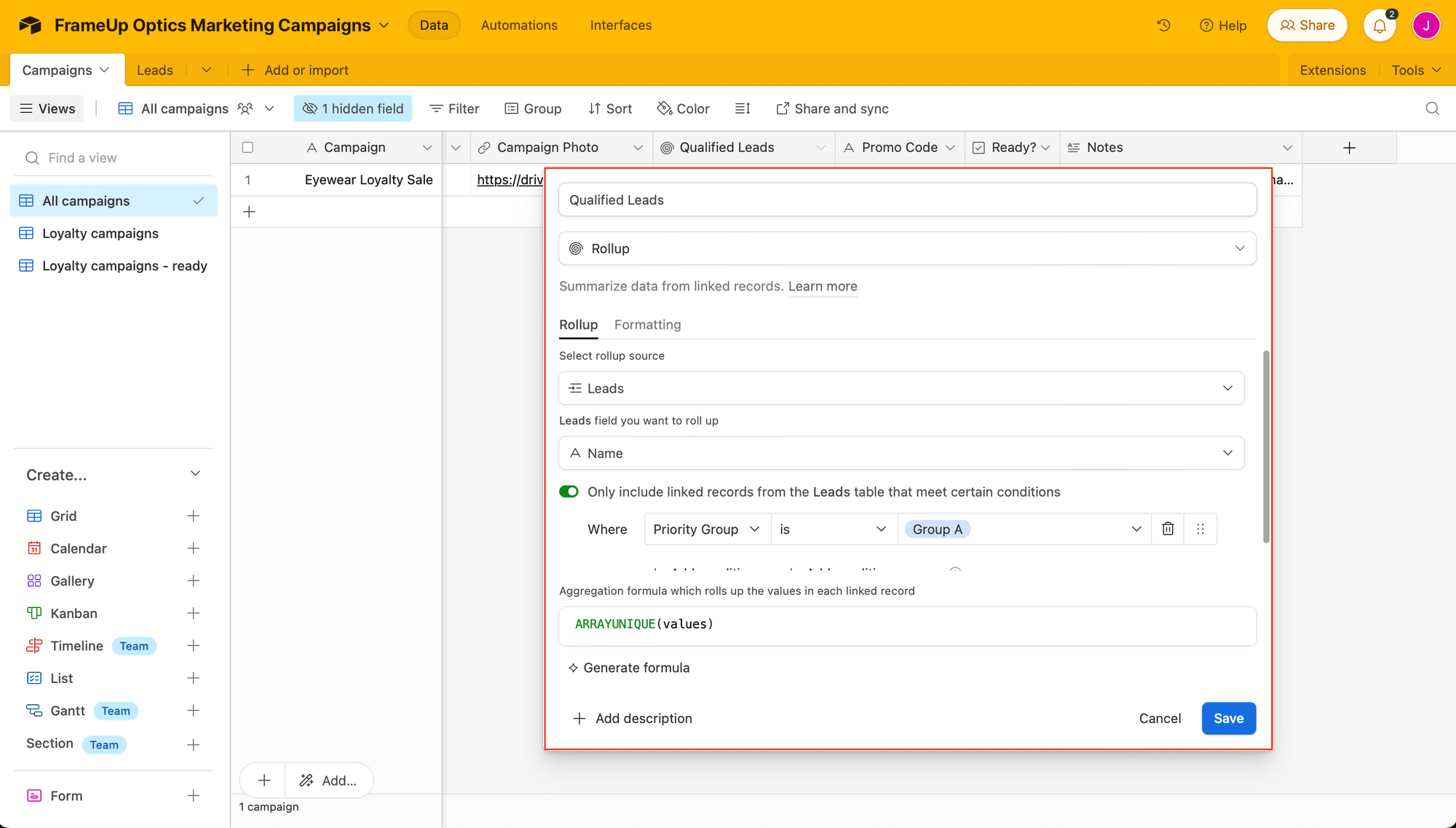This screenshot has height=828, width=1456.
Task: Show the 1 hidden field
Action: tap(352, 108)
